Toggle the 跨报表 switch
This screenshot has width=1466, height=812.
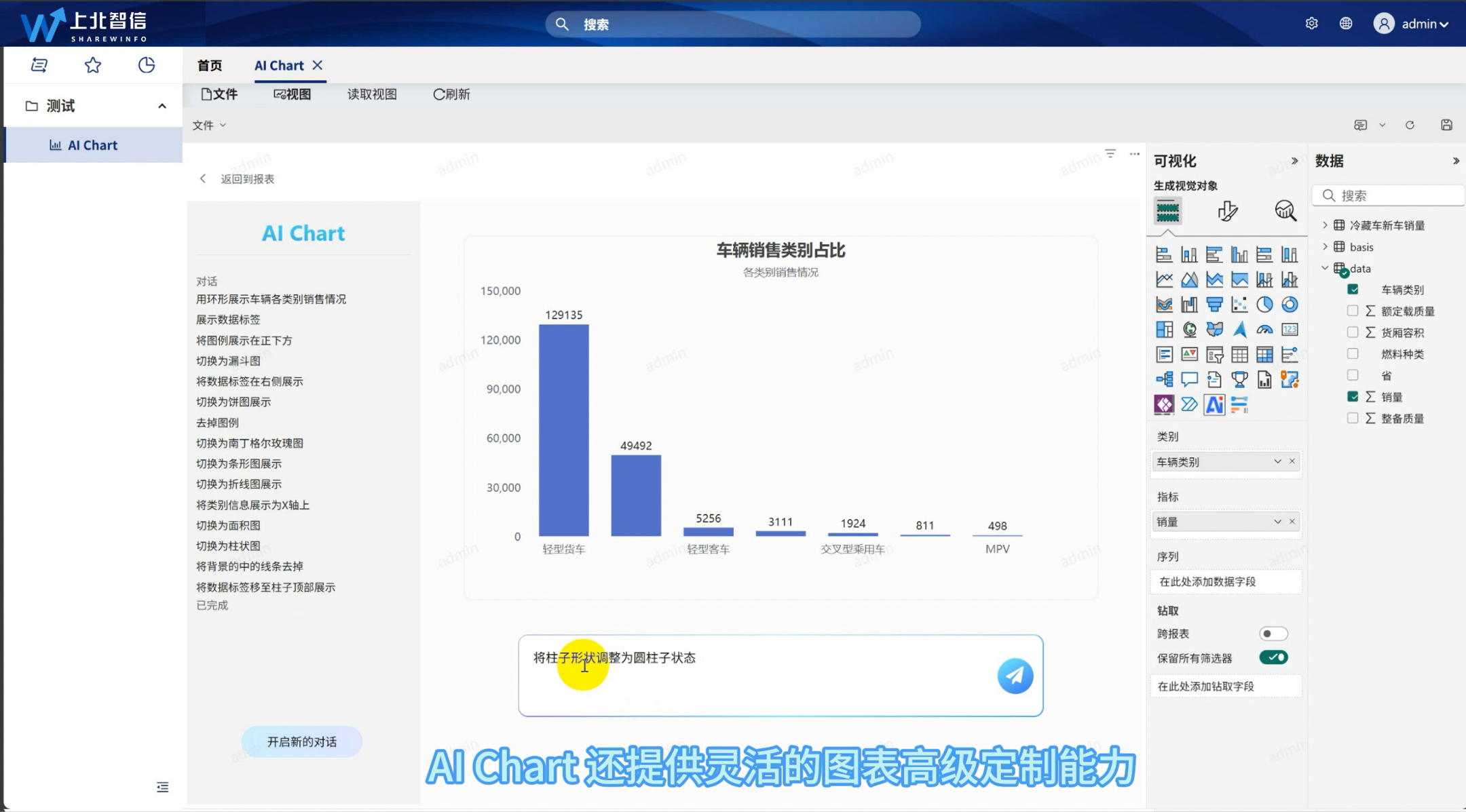pyautogui.click(x=1273, y=634)
